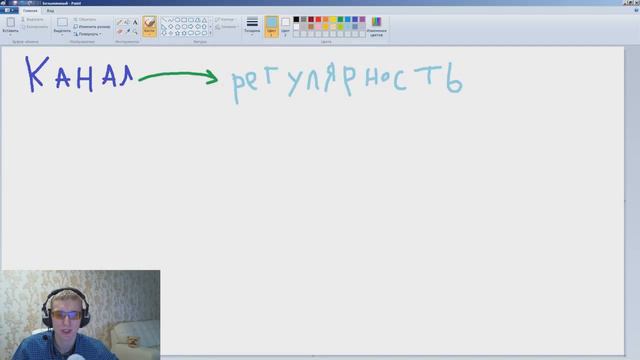Pick the Rectangle shape in gallery
The image size is (640, 360).
(184, 20)
